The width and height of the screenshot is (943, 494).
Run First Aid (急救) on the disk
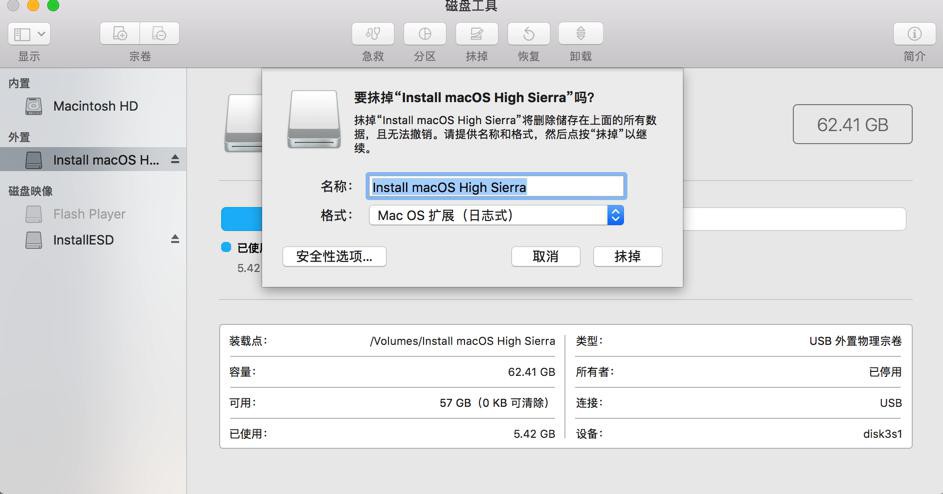[373, 34]
